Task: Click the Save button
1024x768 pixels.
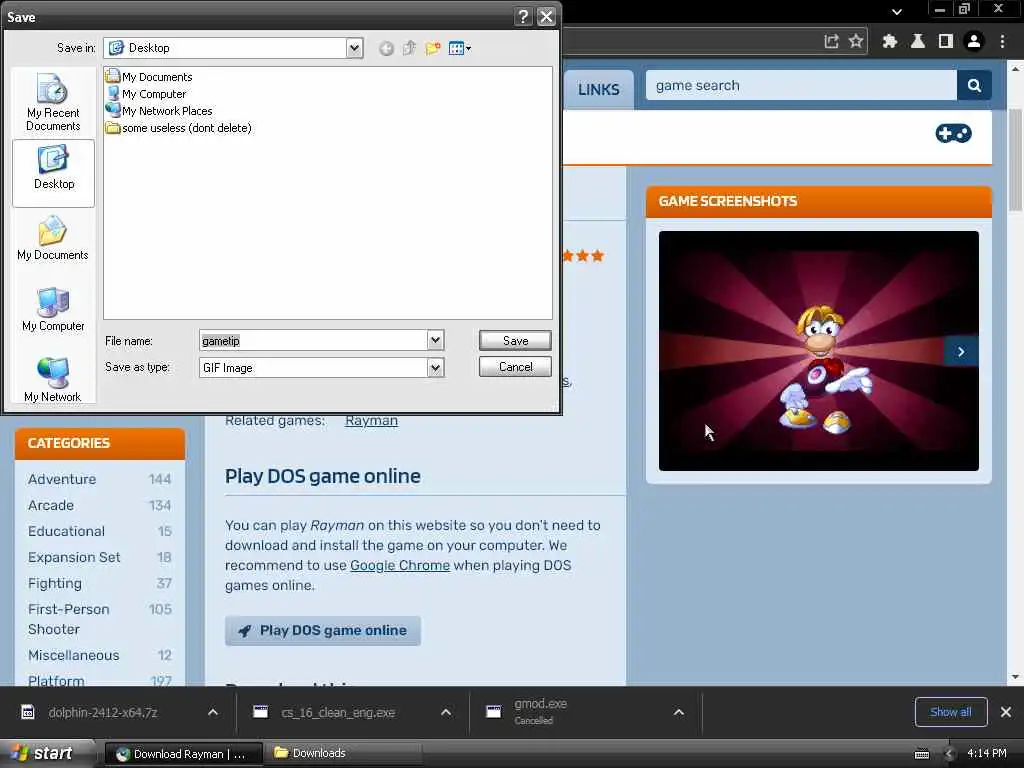Action: pos(515,340)
